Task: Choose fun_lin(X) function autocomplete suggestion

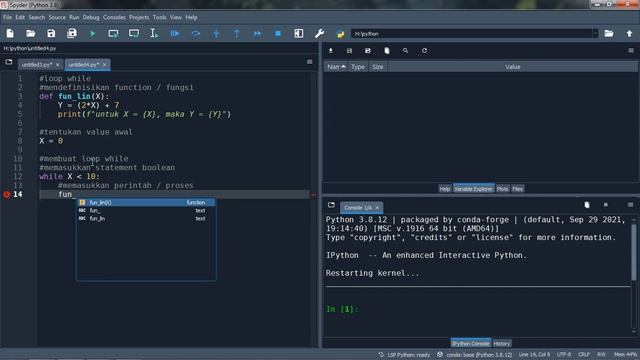Action: pyautogui.click(x=146, y=202)
